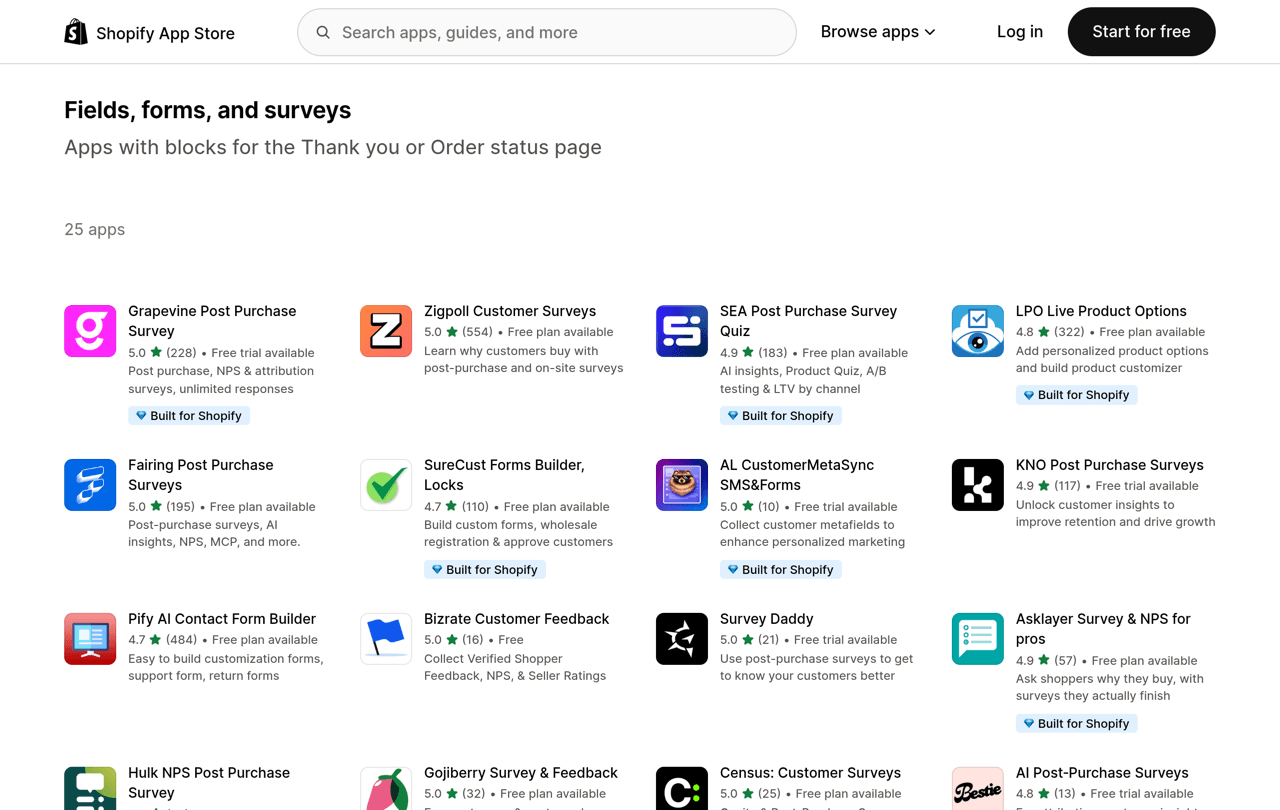Open the LPO Live Product Options title

pos(1101,311)
